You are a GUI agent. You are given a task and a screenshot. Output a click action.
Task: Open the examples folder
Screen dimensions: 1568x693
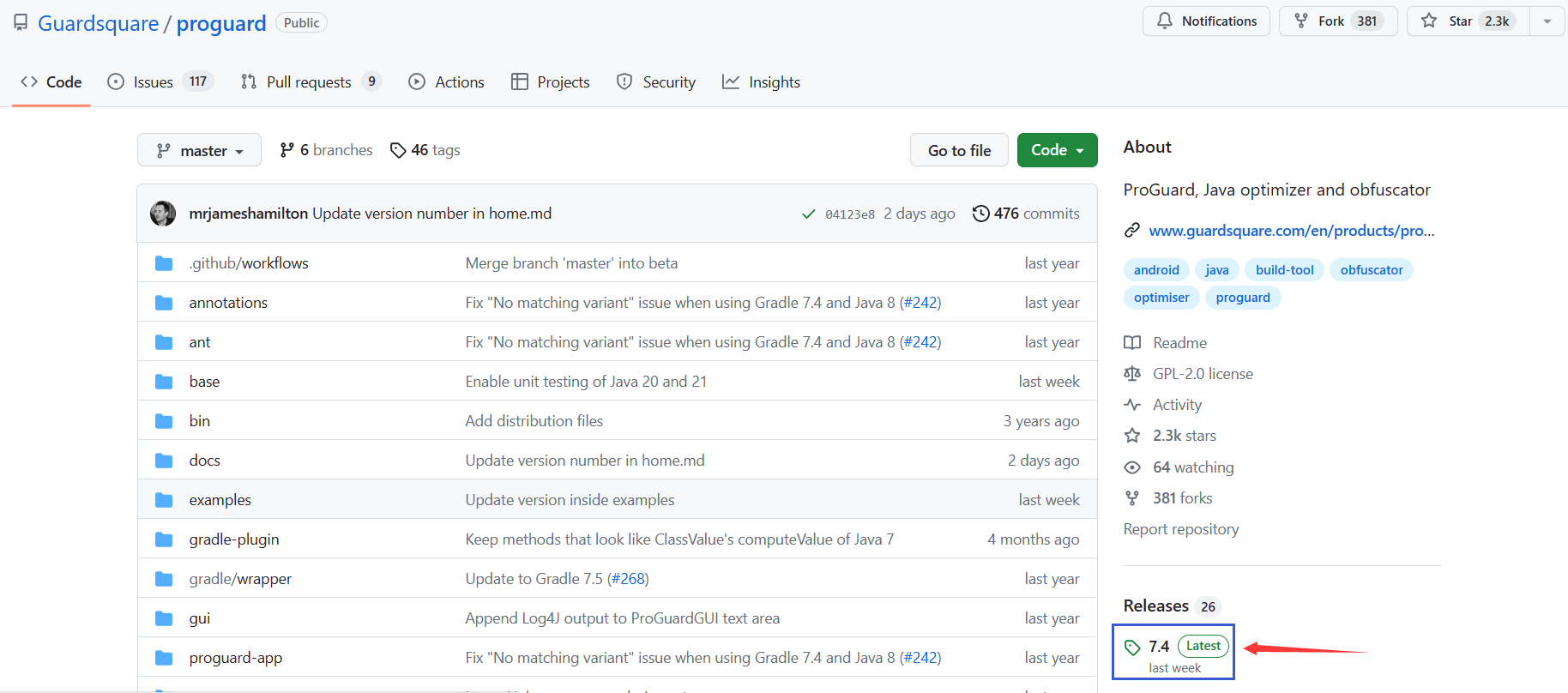click(x=220, y=500)
